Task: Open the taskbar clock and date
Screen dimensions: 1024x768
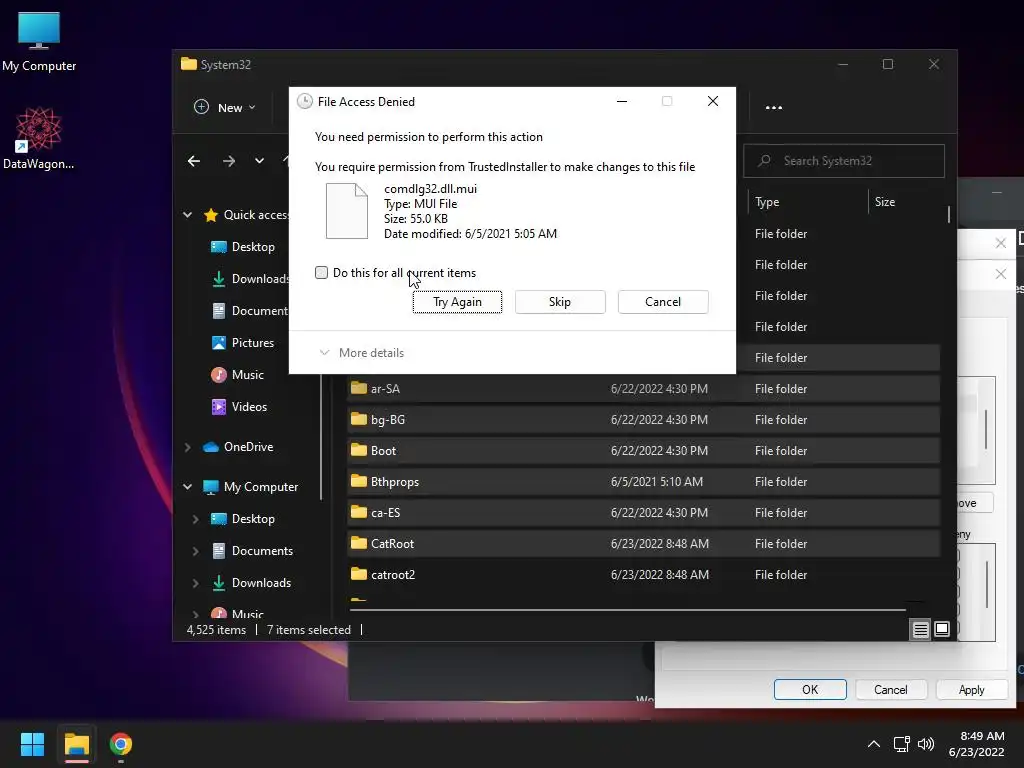Action: pos(976,744)
